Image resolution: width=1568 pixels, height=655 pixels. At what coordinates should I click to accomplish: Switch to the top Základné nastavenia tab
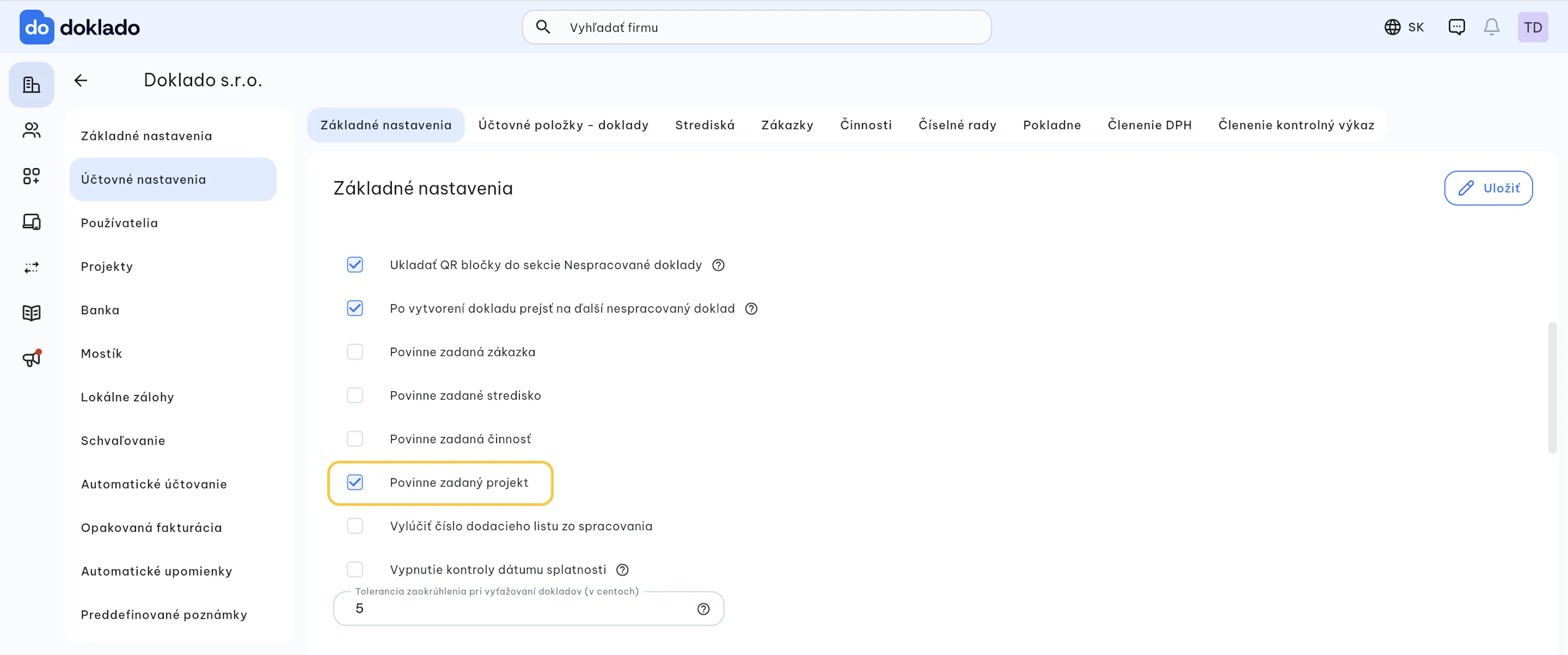[386, 125]
